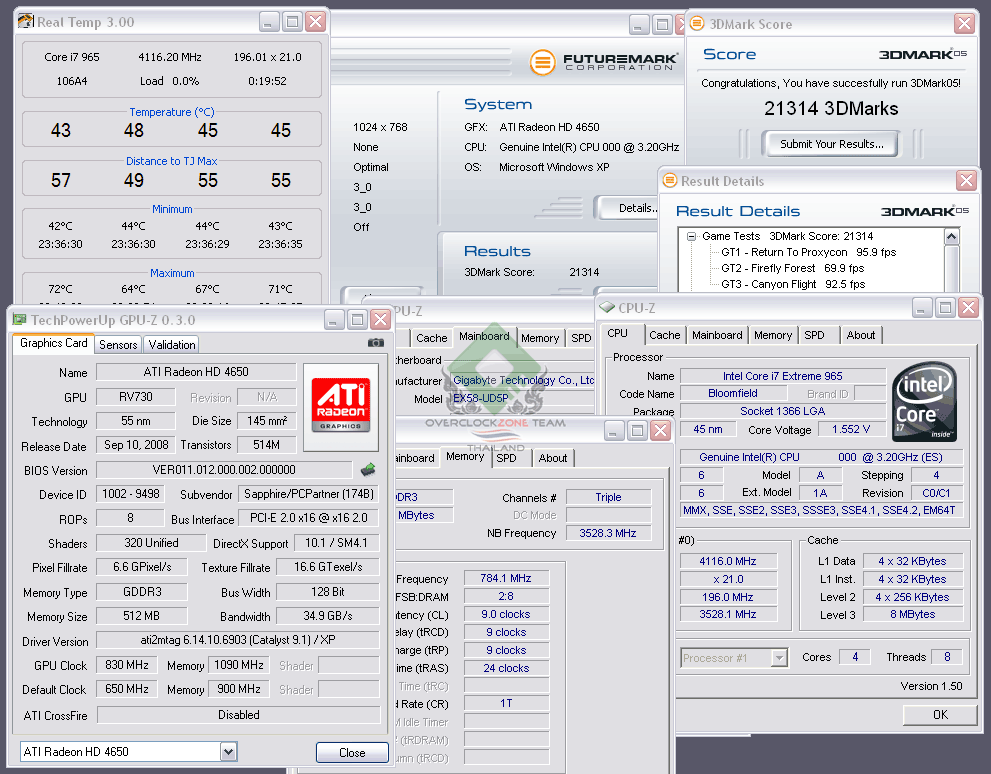Click the Device ID 1002 - 9498 field
This screenshot has width=991, height=774.
tap(131, 493)
